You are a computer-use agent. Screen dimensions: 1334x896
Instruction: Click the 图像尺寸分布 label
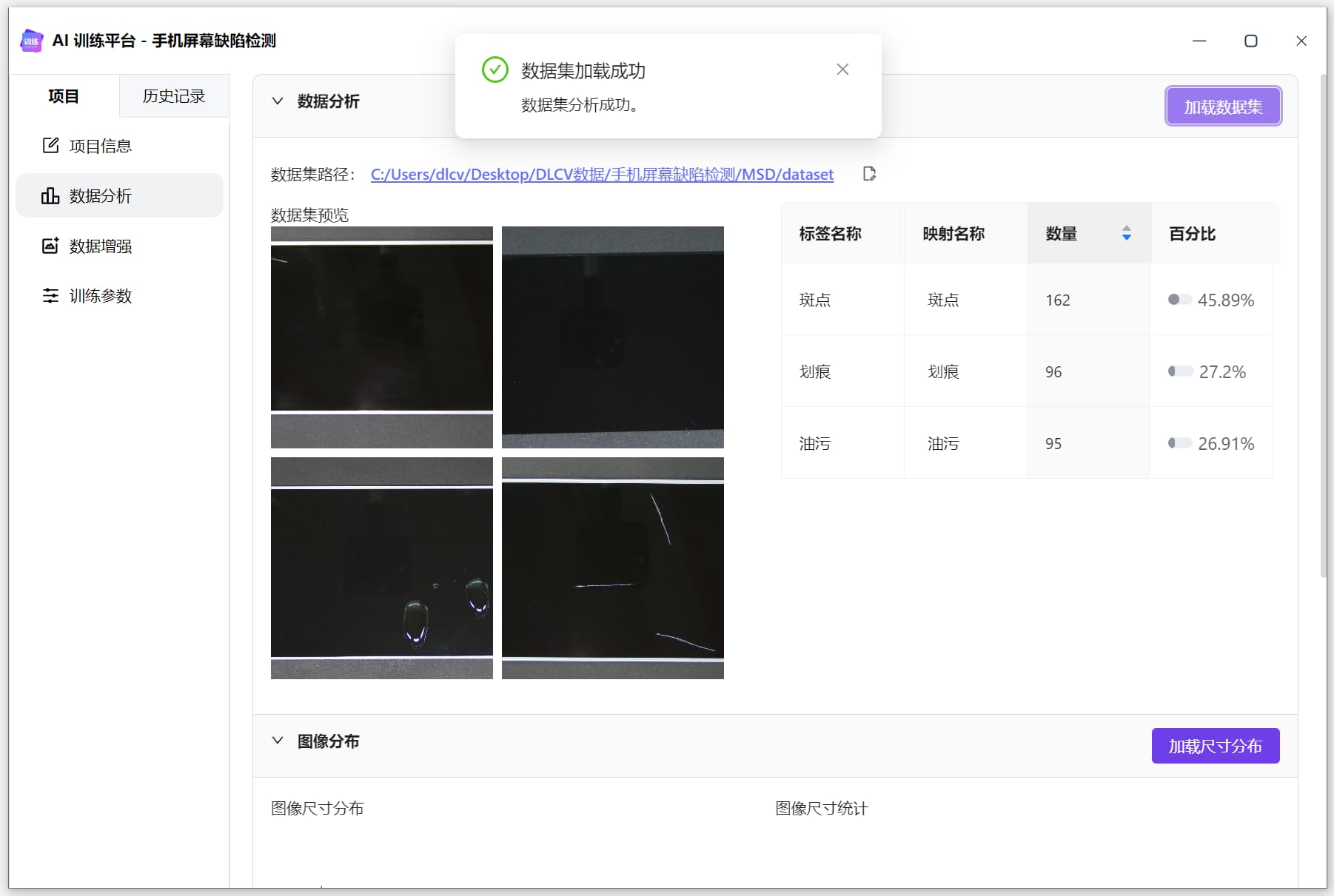point(317,808)
